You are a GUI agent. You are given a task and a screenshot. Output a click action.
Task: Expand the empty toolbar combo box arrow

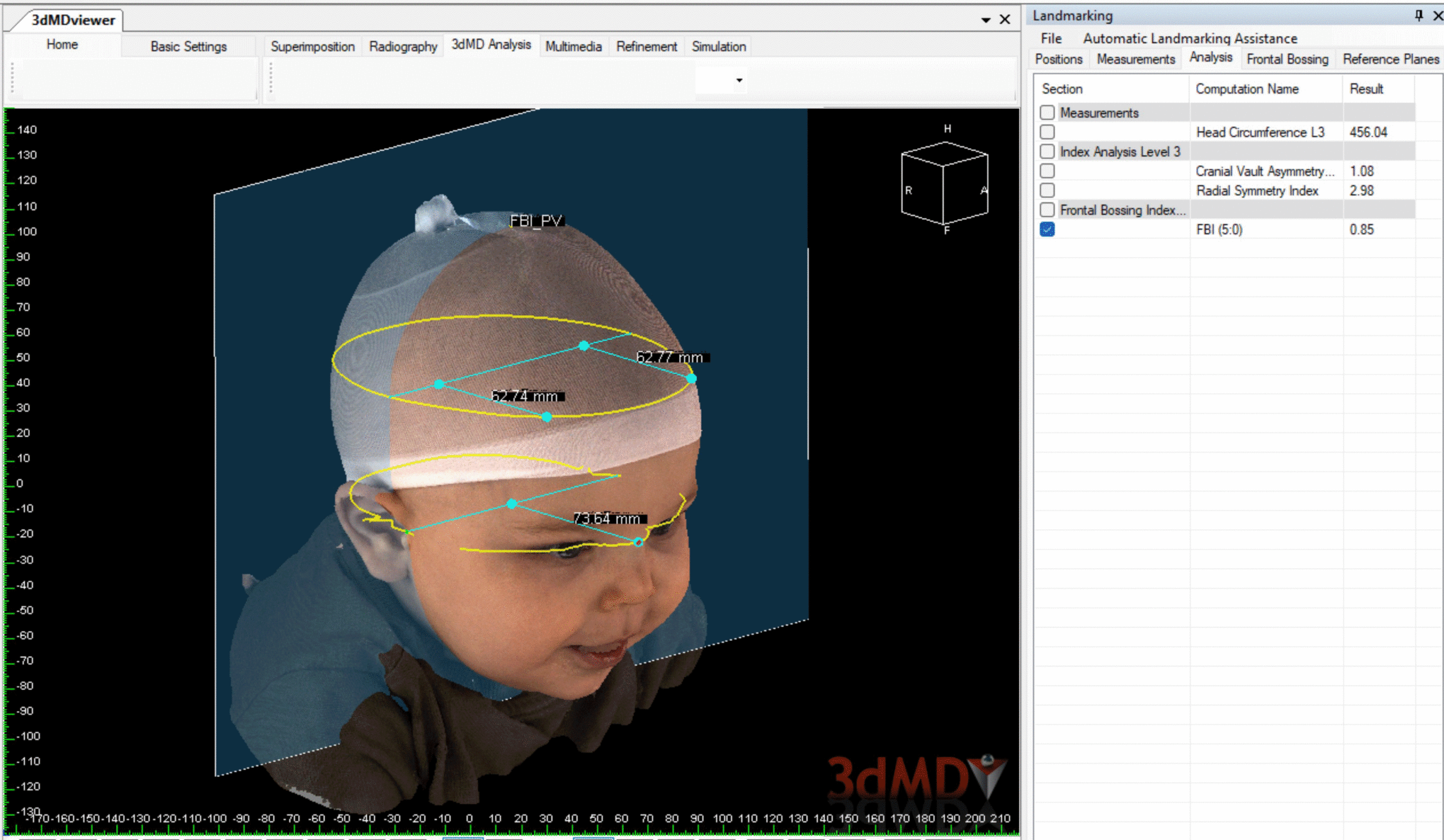coord(739,80)
